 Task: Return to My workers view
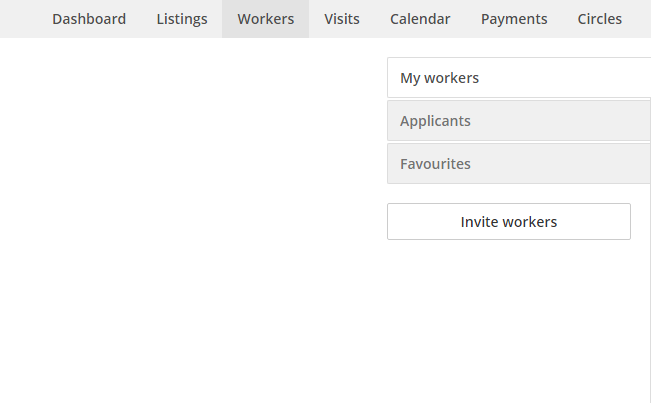(519, 78)
